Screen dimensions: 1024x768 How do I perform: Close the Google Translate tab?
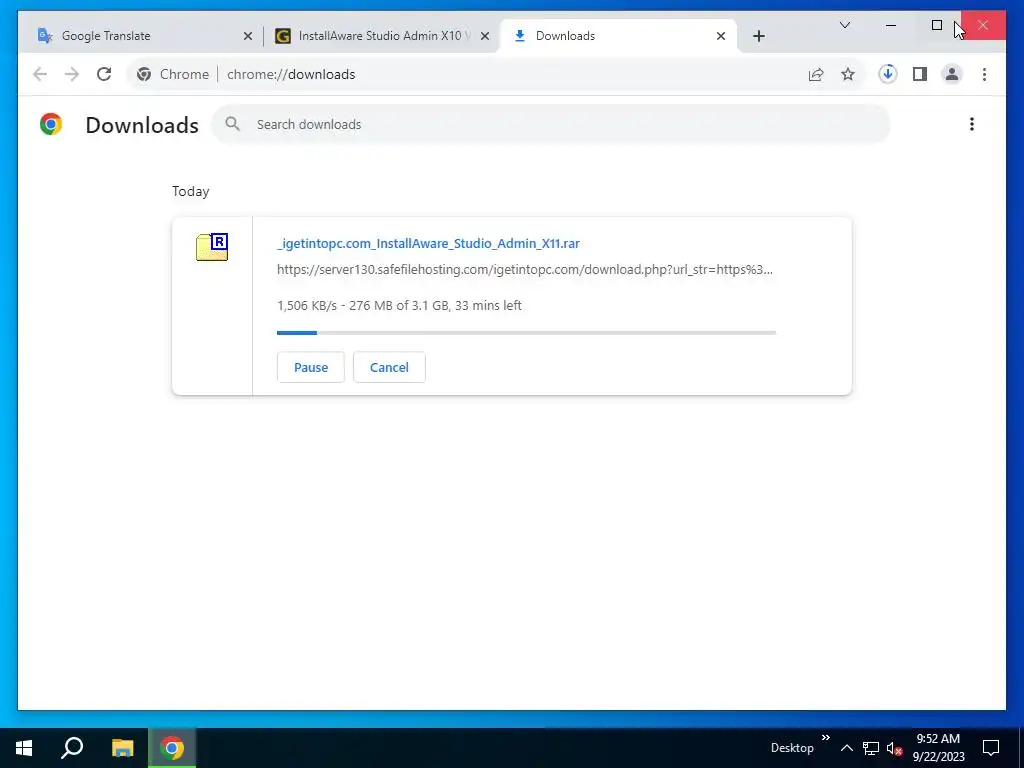(248, 37)
